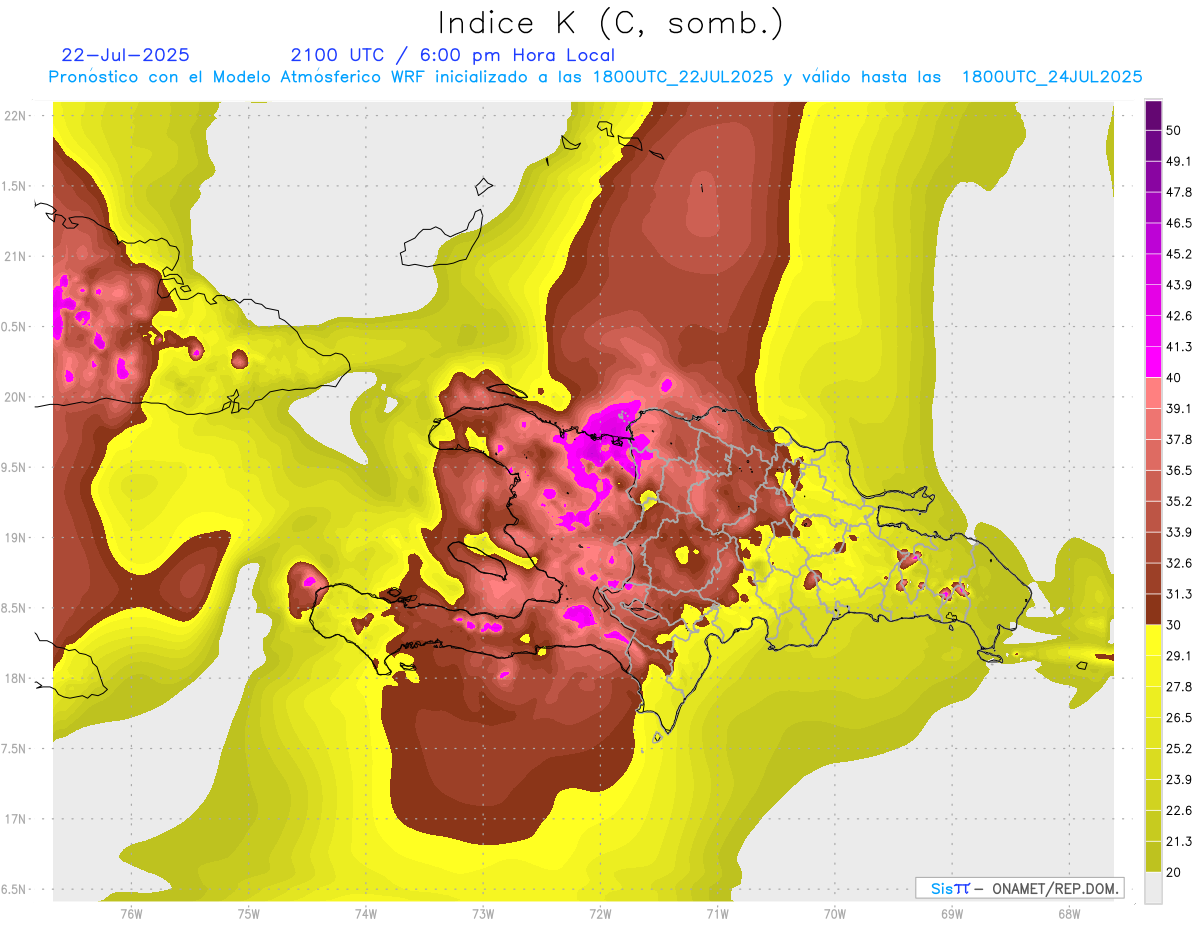Click the legend value "20"
The width and height of the screenshot is (1200, 927).
[1174, 872]
